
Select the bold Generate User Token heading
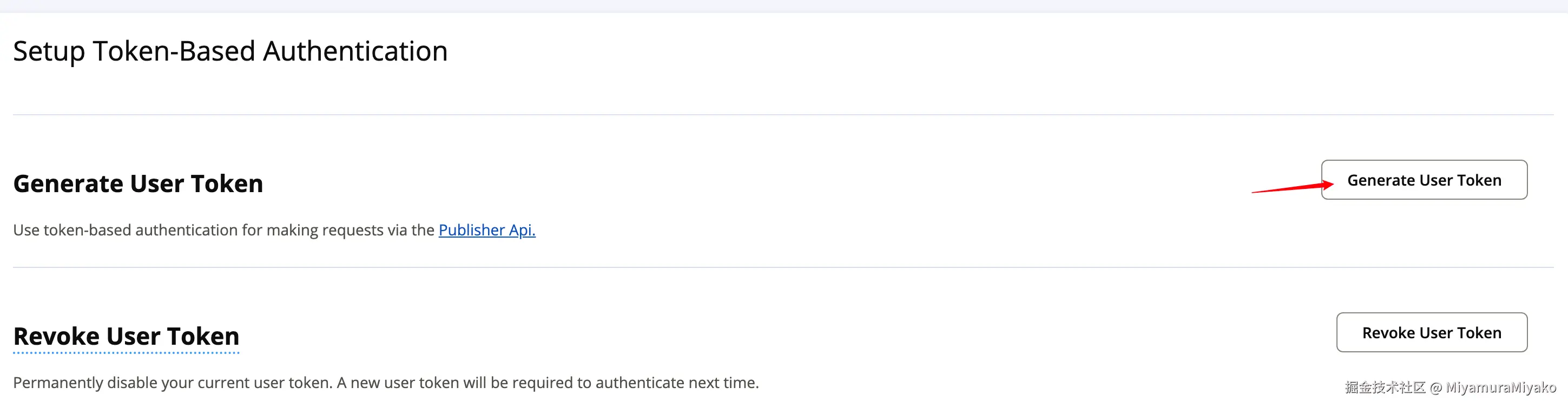click(138, 183)
